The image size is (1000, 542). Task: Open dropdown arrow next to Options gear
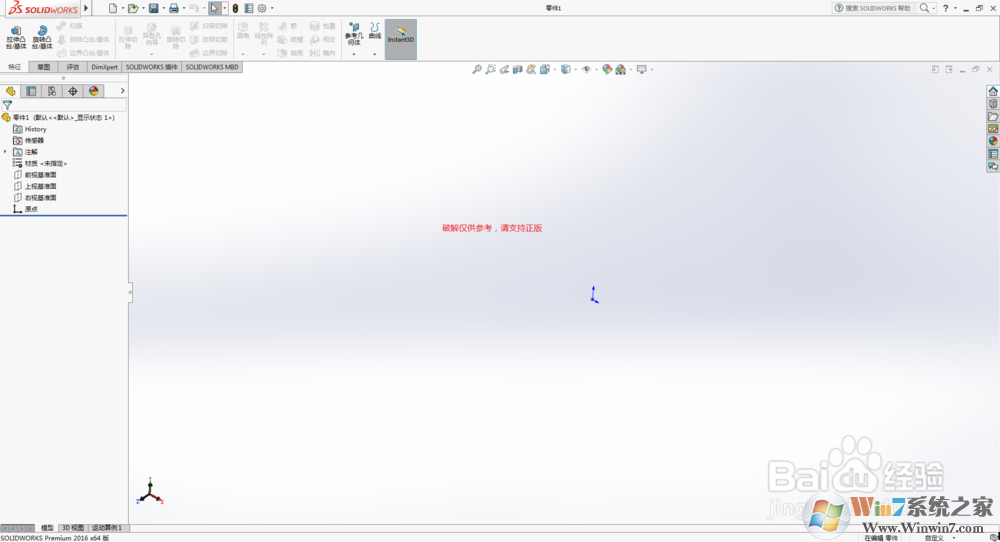coord(272,8)
